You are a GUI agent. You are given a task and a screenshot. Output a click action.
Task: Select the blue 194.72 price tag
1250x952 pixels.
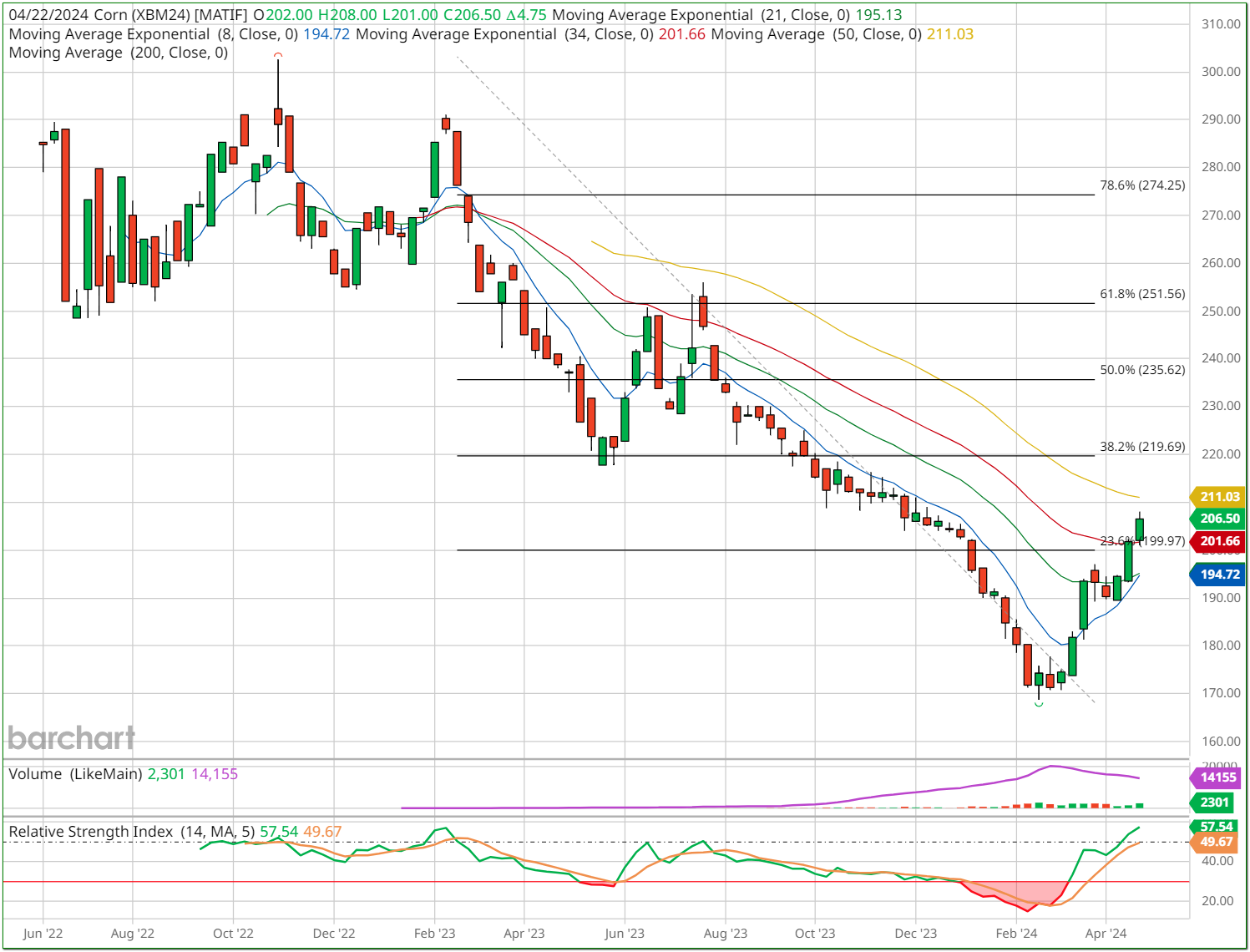click(x=1219, y=575)
